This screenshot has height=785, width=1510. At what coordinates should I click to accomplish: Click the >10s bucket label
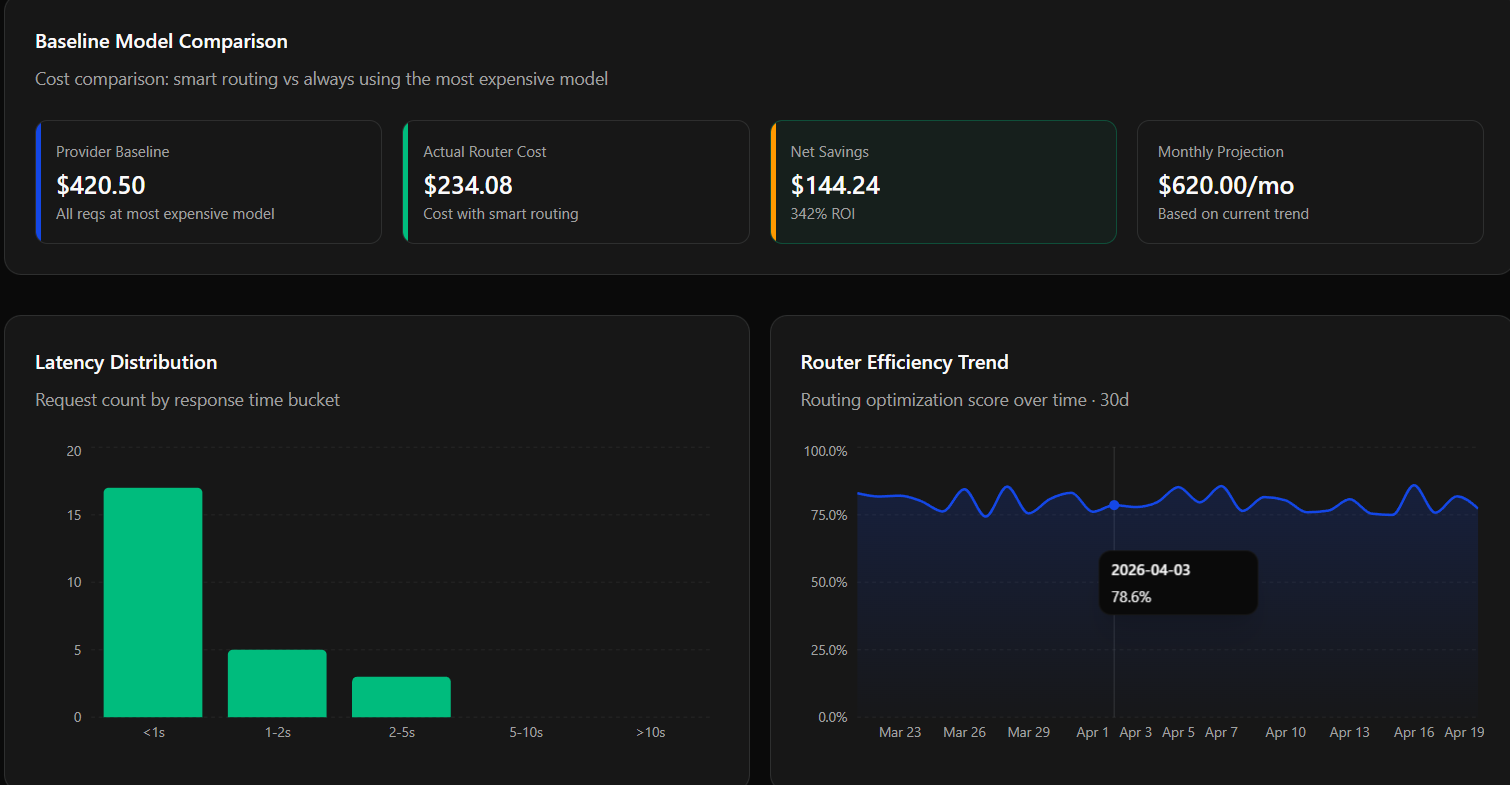pos(651,732)
